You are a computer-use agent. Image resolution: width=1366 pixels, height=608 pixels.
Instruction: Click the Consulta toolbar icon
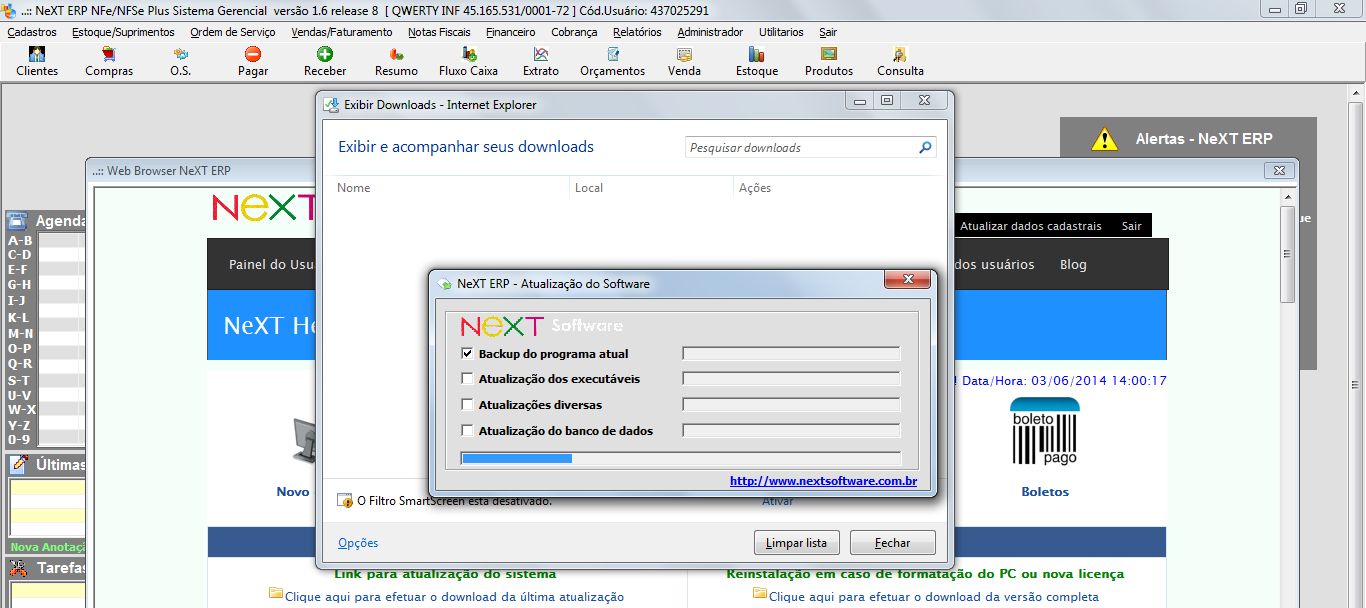899,60
